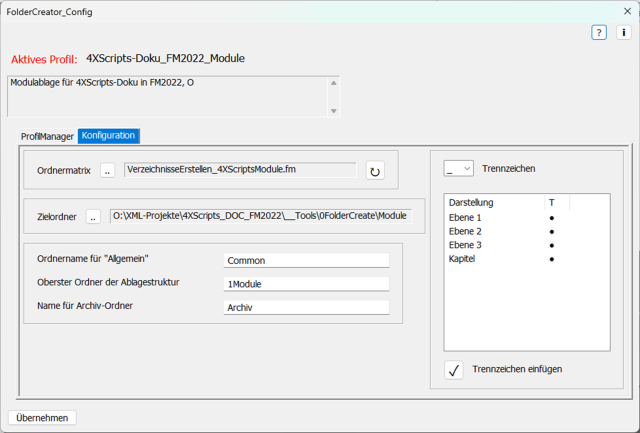Toggle separator bullet for Ebene 1
This screenshot has height=433, width=640.
(x=552, y=217)
